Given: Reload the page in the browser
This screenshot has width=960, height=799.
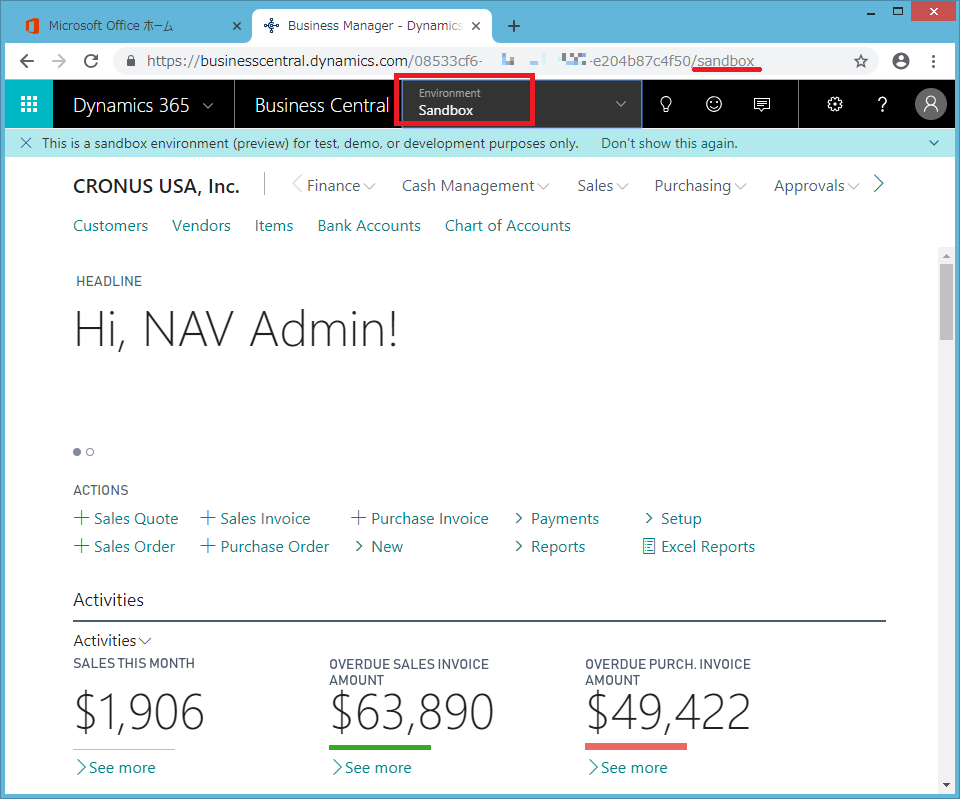Looking at the screenshot, I should coord(91,61).
